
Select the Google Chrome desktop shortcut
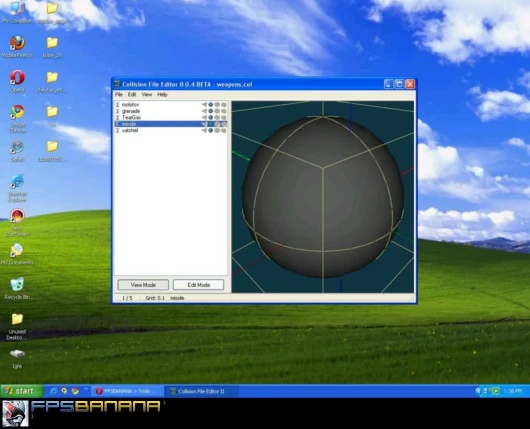click(17, 119)
